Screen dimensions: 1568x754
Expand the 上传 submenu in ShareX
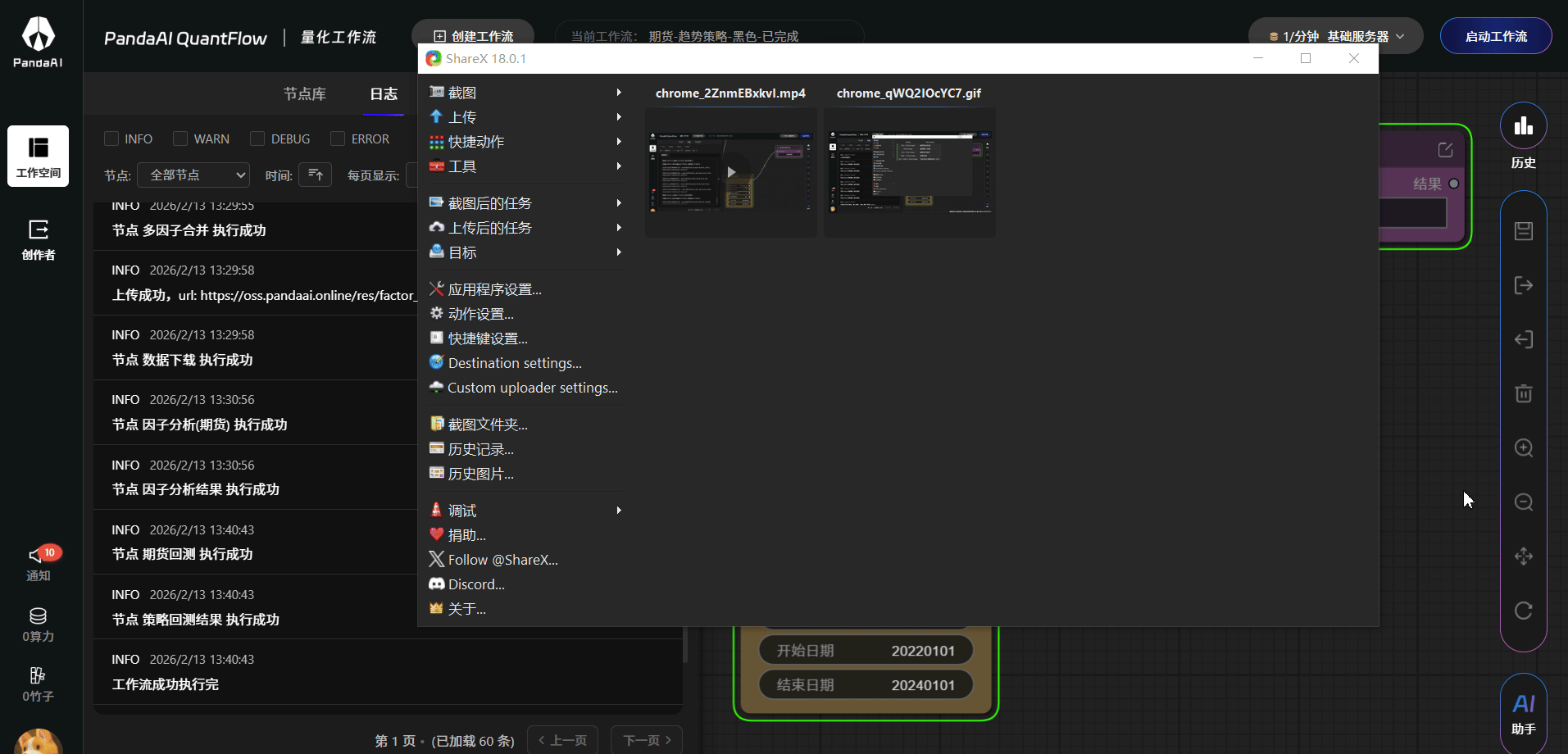(525, 117)
